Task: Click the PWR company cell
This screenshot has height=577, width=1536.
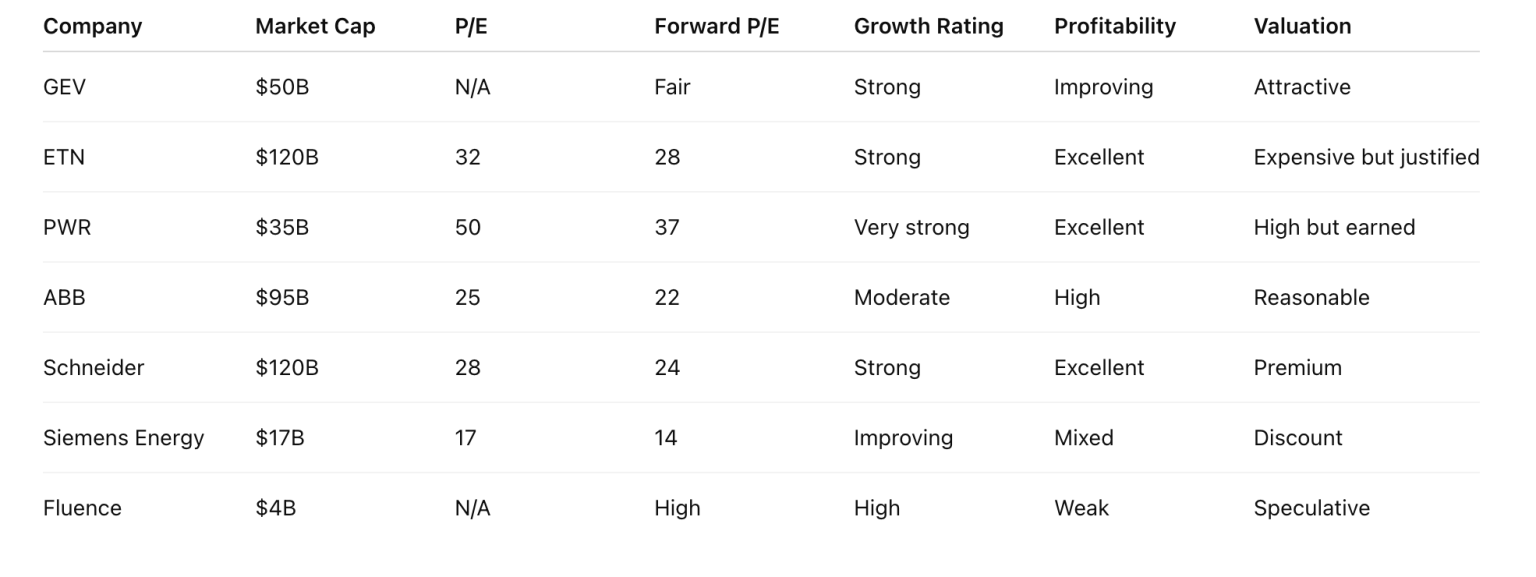Action: [x=67, y=227]
